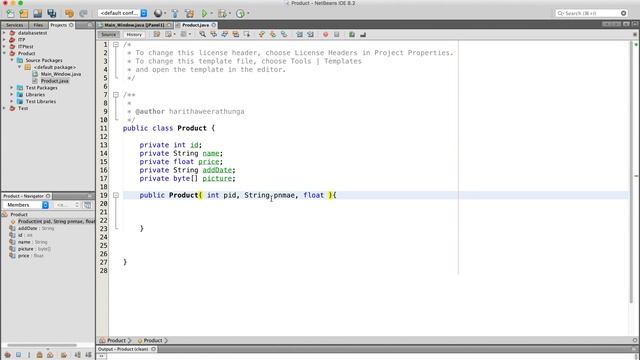Screen dimensions: 640x360
Task: Click the Find Previous Occurrence icon
Action: (x=213, y=35)
